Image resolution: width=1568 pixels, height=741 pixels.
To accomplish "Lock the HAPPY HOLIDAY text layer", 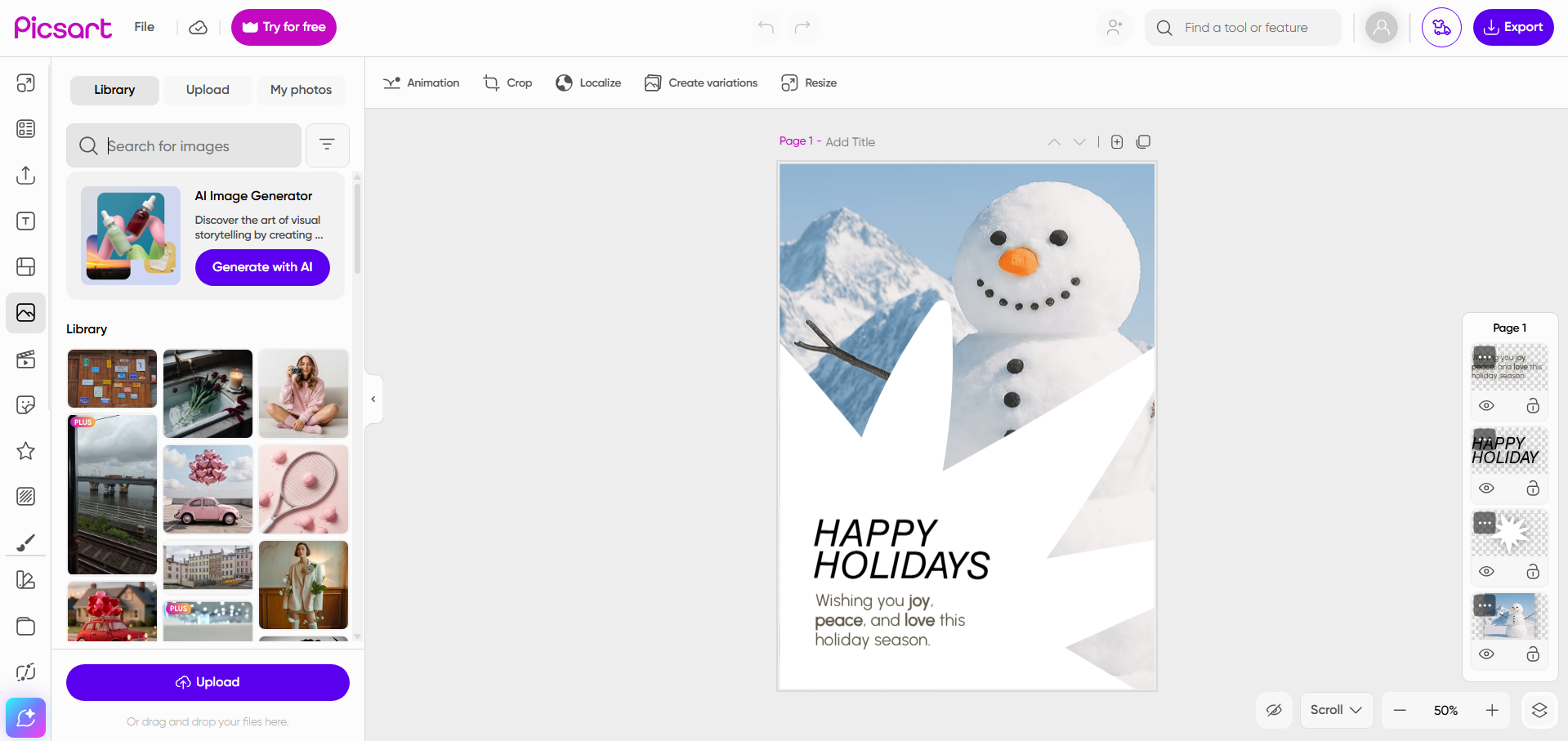I will (x=1533, y=489).
